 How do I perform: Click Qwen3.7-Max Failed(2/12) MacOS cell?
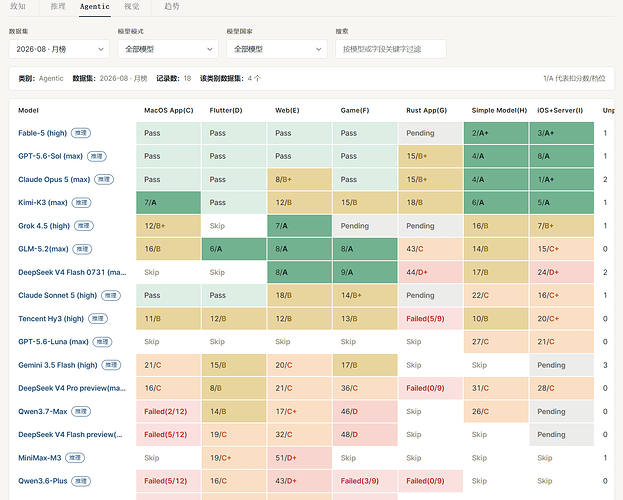point(168,411)
